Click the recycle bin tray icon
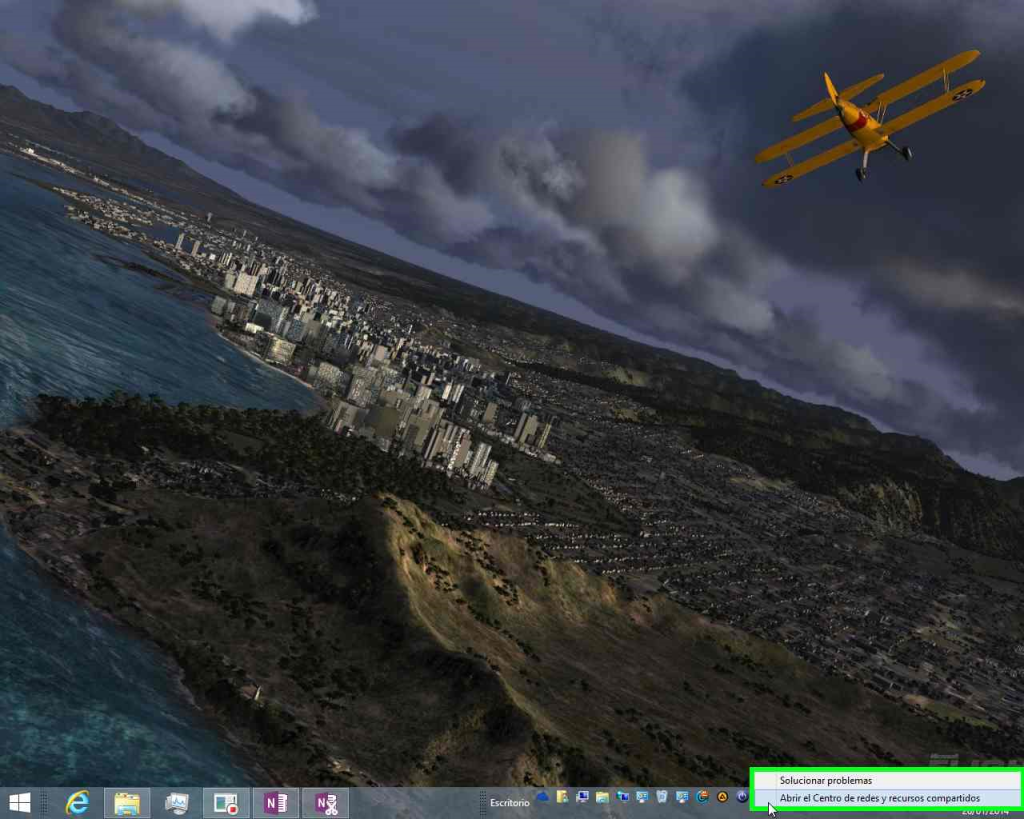This screenshot has height=819, width=1024. pos(662,797)
